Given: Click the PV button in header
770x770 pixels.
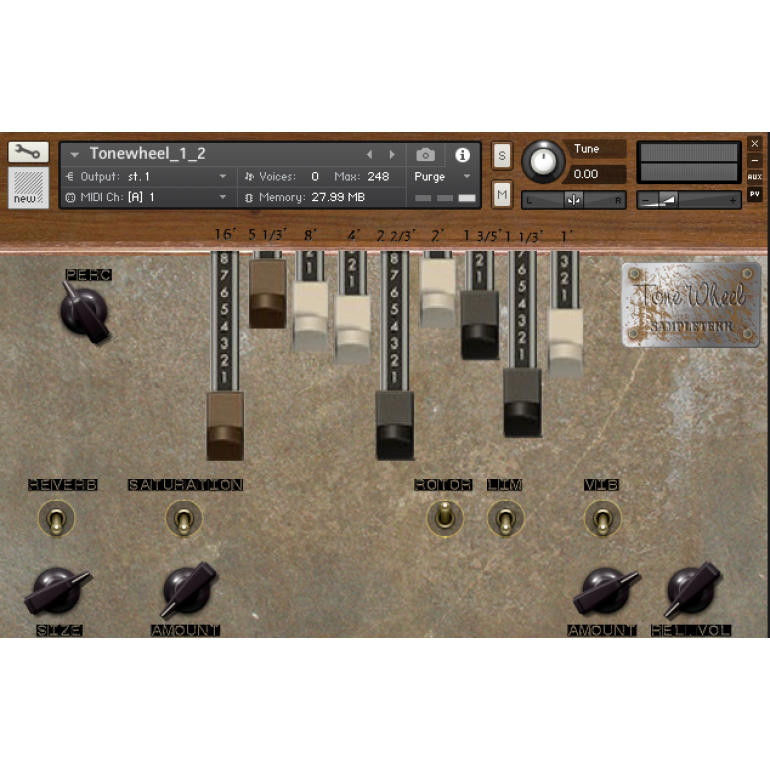Looking at the screenshot, I should pyautogui.click(x=754, y=194).
